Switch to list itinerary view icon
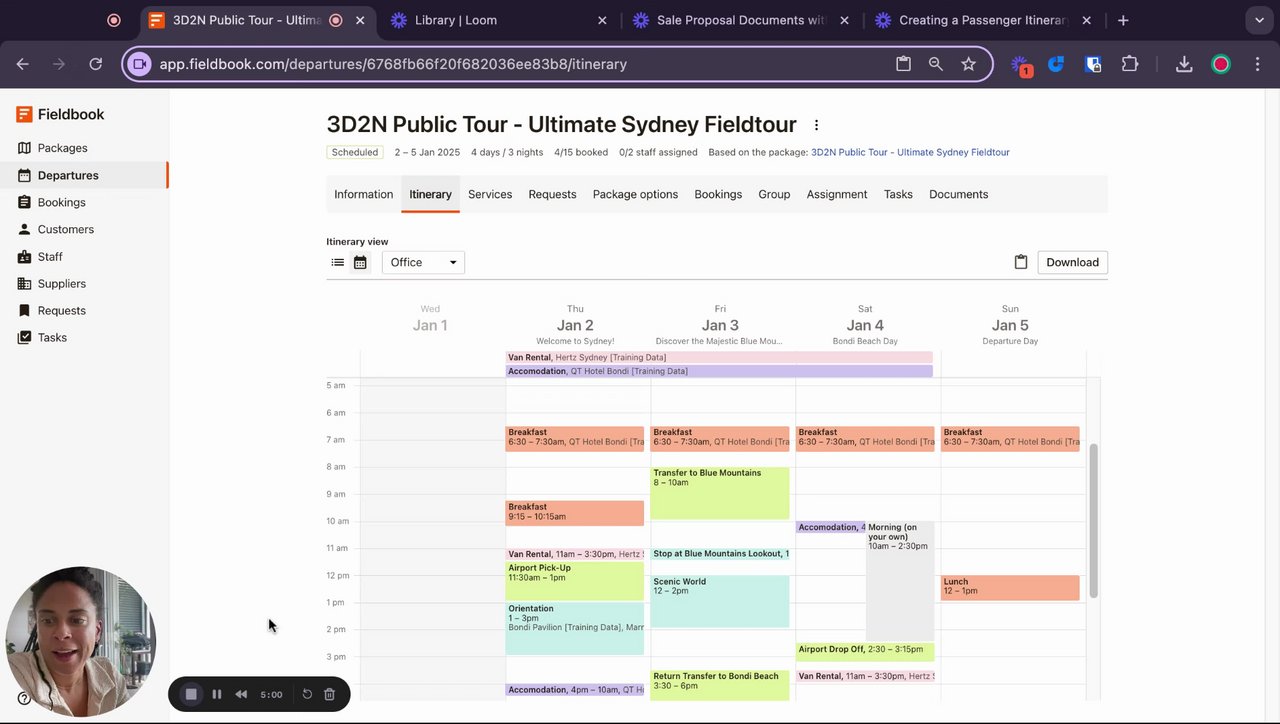Viewport: 1280px width, 724px height. pyautogui.click(x=338, y=263)
